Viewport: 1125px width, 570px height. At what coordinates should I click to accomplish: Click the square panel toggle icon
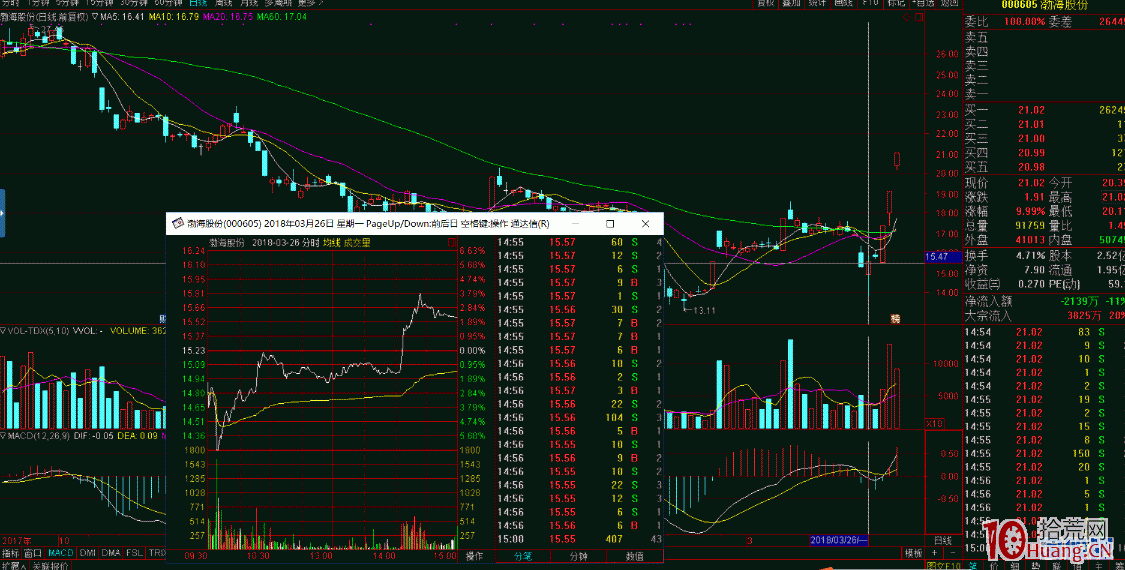pos(919,16)
